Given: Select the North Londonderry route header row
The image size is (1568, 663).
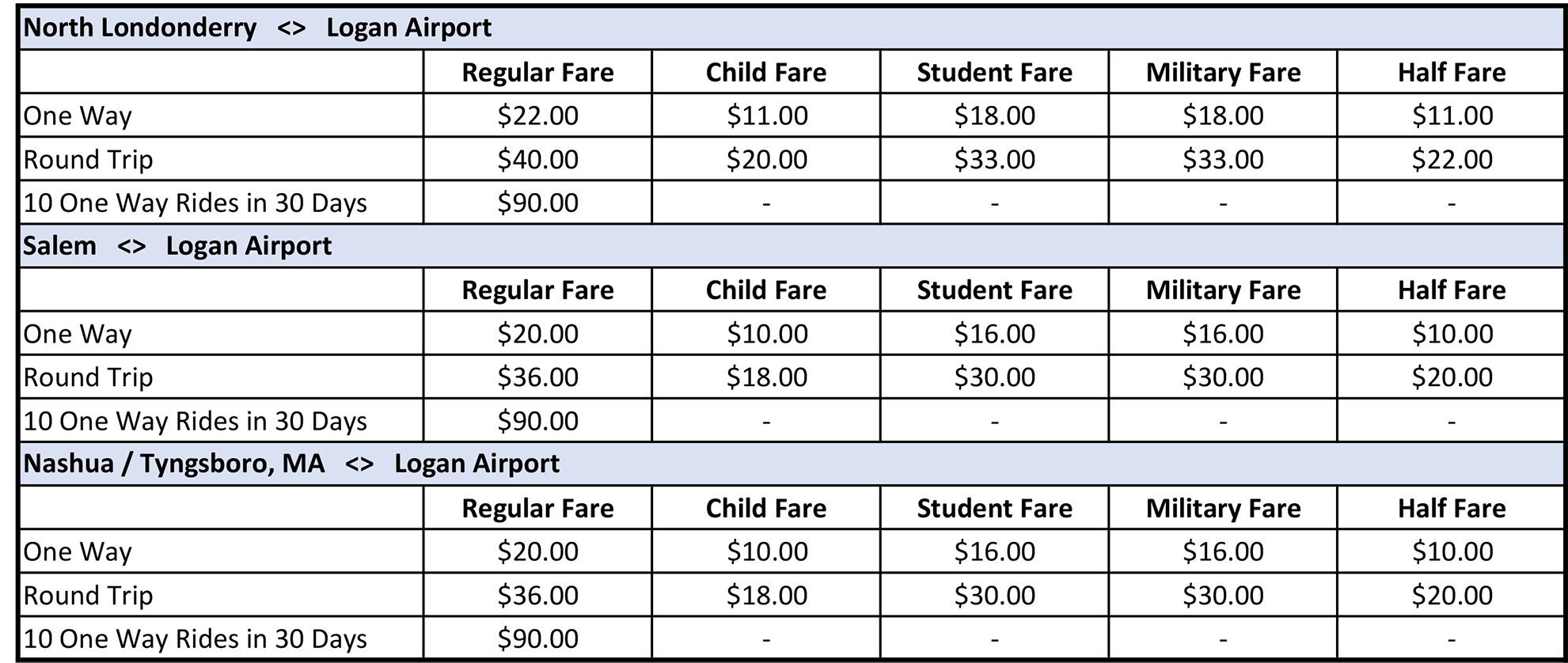Looking at the screenshot, I should pos(791,28).
